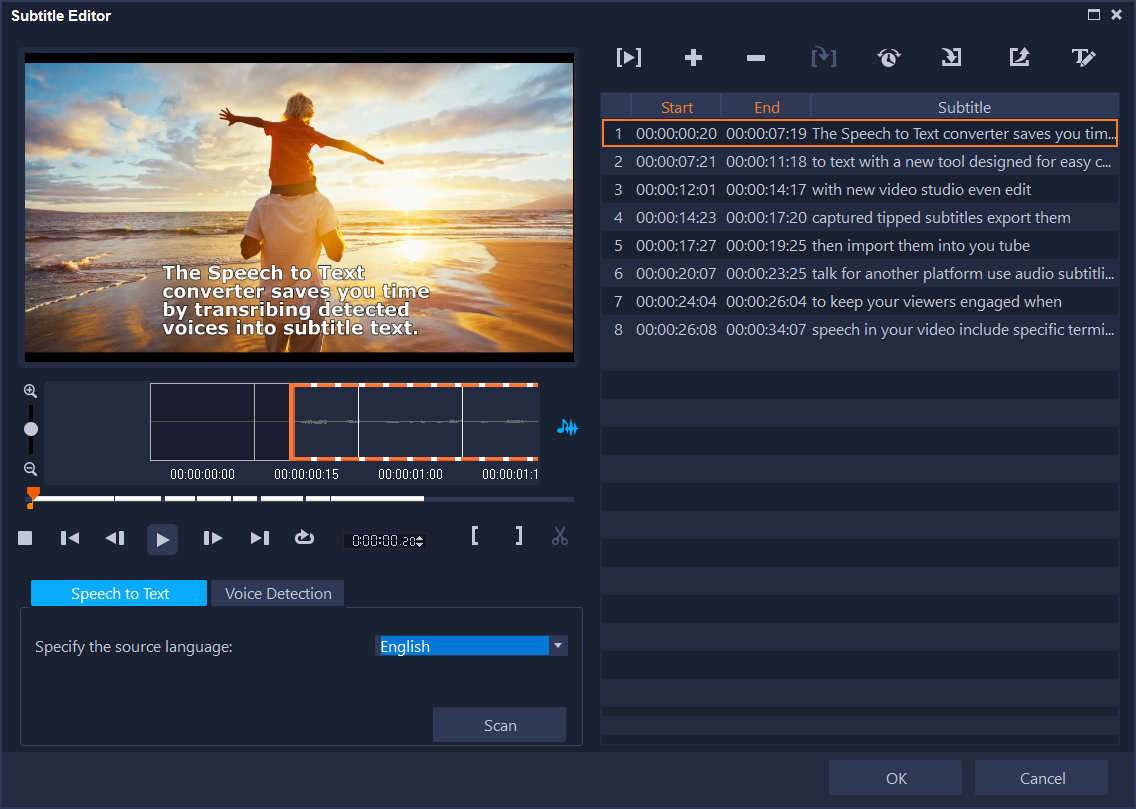Open text options with the T pencil icon

[x=1084, y=57]
